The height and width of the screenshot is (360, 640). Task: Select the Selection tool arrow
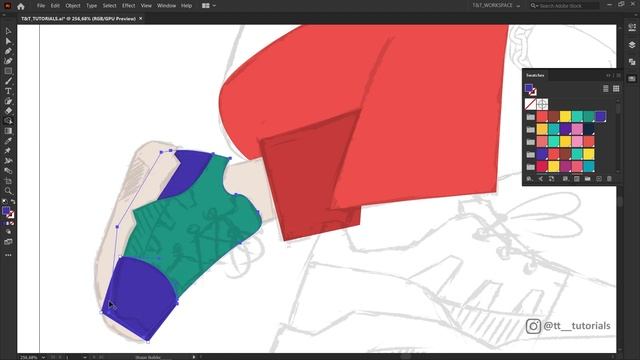(x=8, y=31)
